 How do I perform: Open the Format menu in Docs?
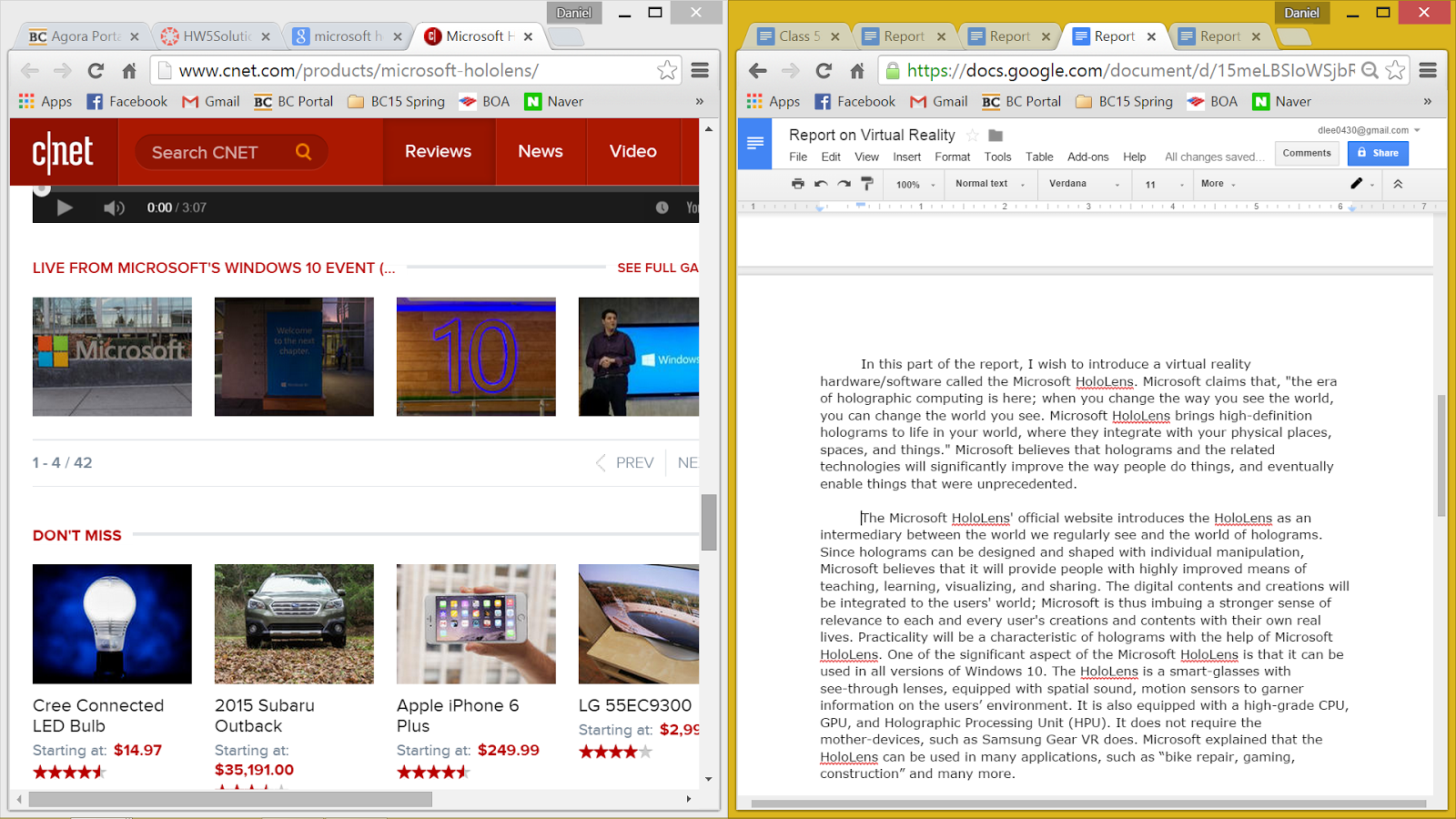coord(952,157)
